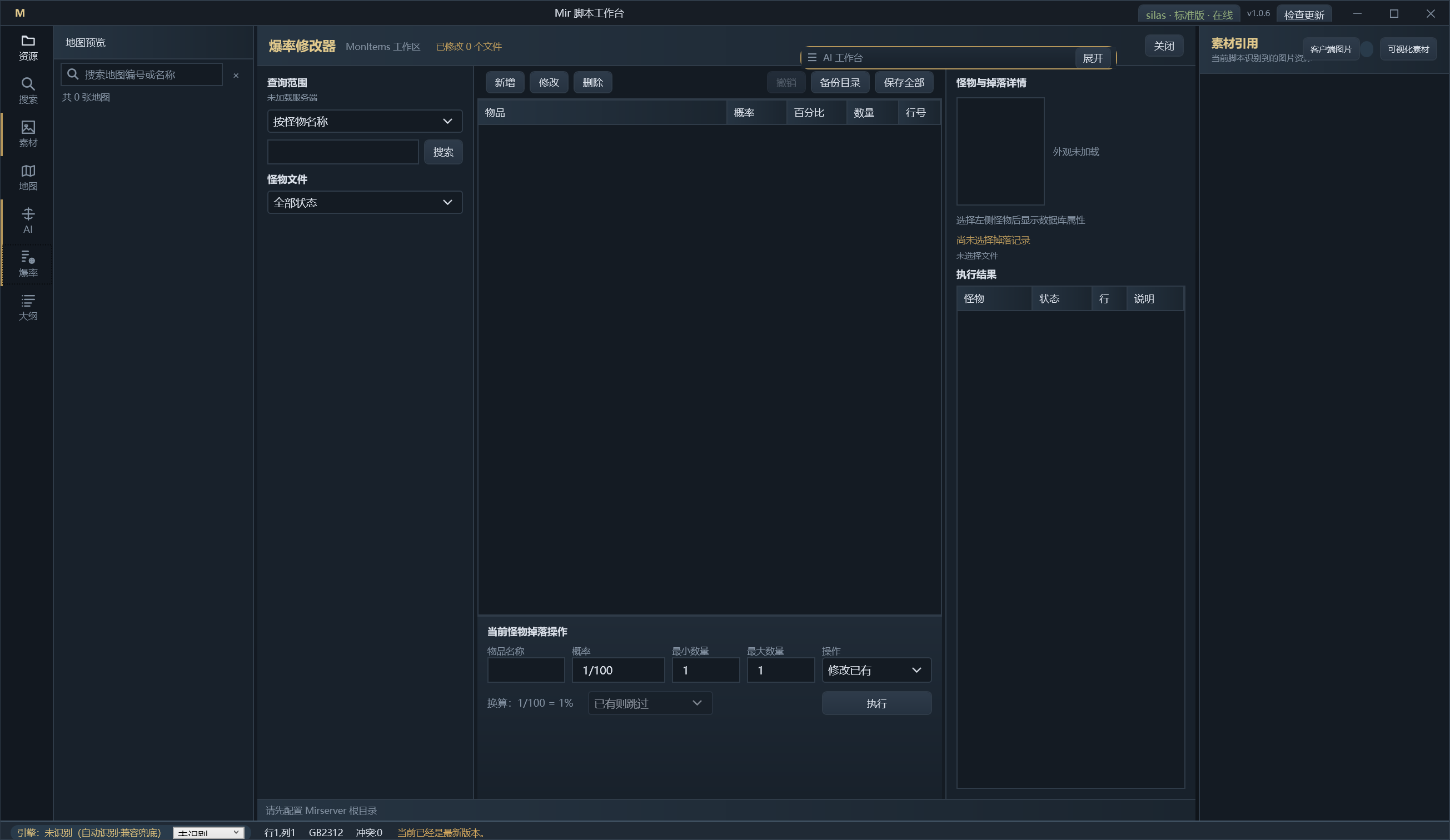Sort by the 物品 column header
1450x840 pixels.
(602, 112)
